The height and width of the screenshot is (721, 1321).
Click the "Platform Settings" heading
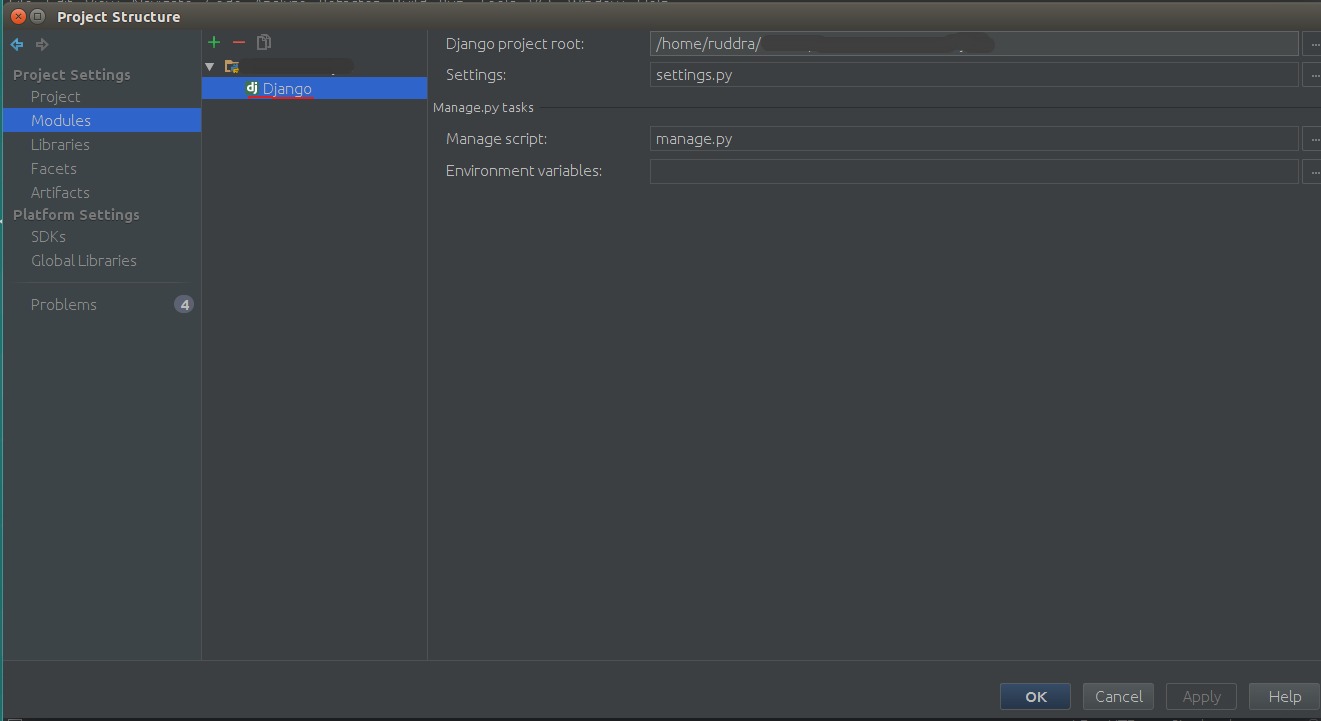coord(76,214)
